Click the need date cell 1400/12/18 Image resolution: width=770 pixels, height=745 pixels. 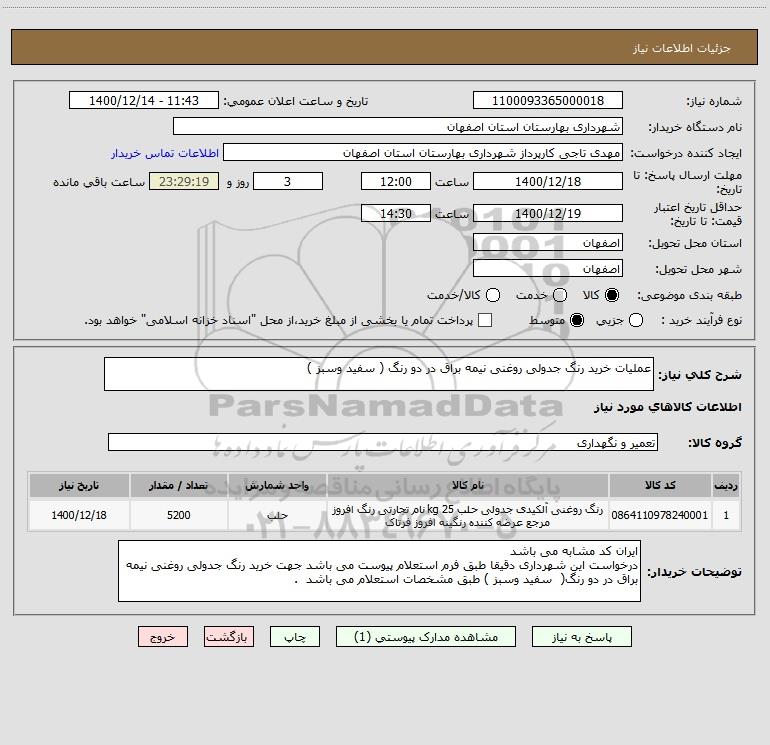tap(79, 515)
